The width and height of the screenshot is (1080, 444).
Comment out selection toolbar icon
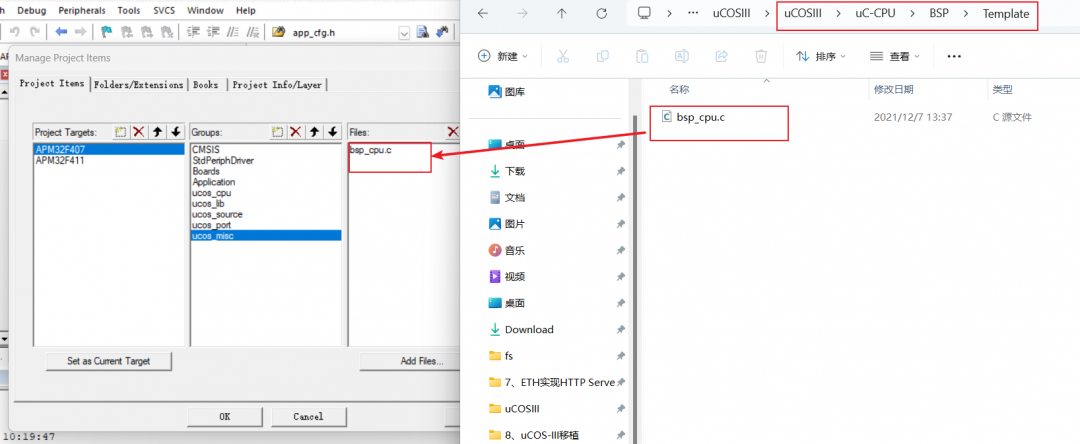[x=234, y=32]
